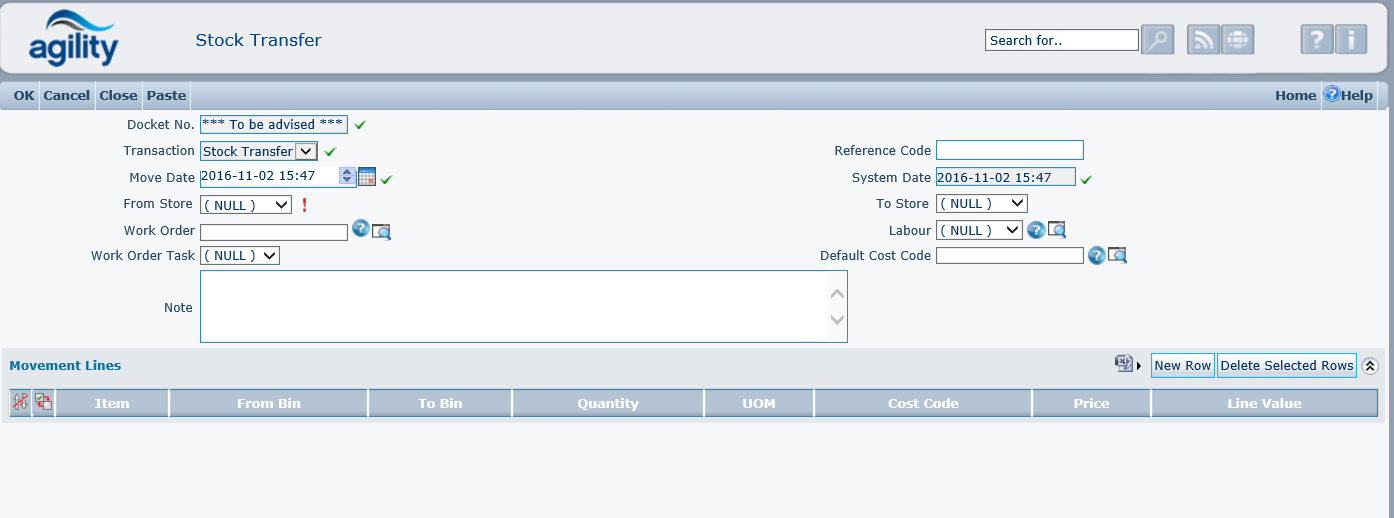1394x518 pixels.
Task: Click the export icon beside New Row
Action: tap(1125, 364)
